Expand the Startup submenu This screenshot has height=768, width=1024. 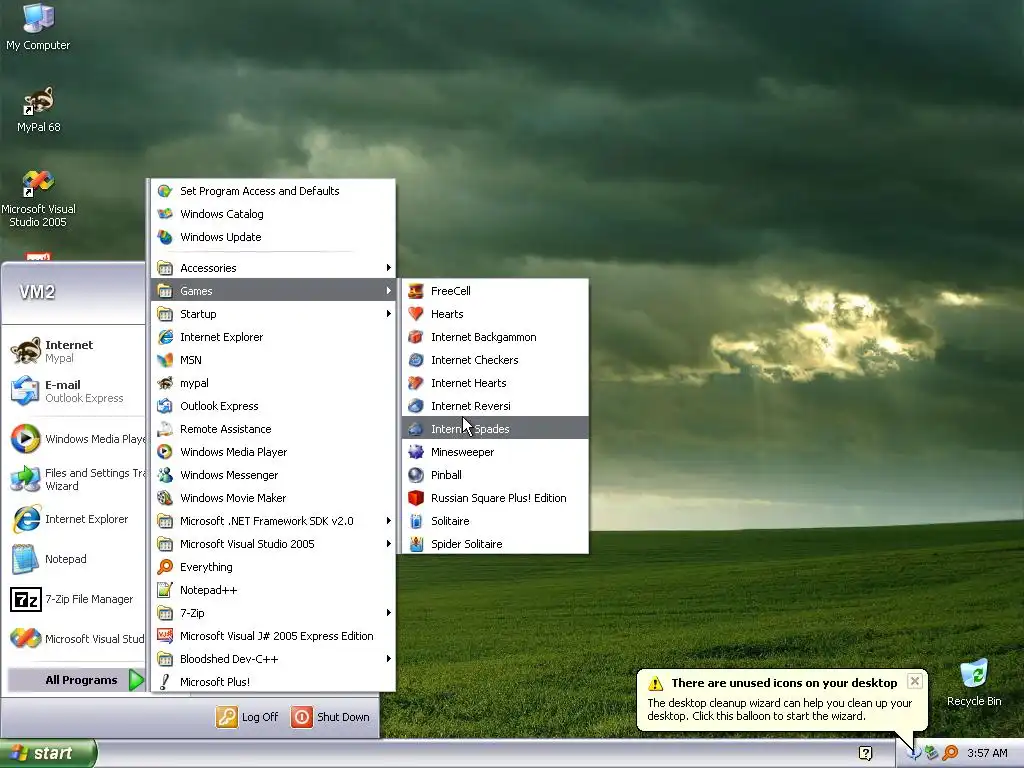pyautogui.click(x=273, y=314)
